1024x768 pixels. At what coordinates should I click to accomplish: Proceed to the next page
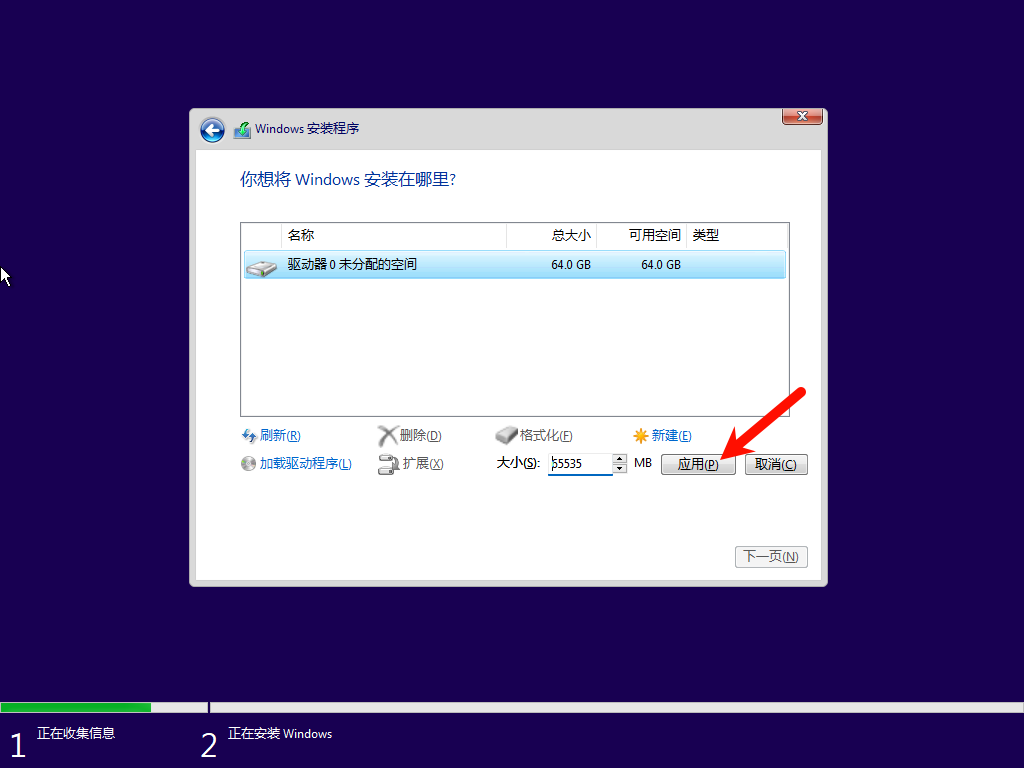tap(771, 557)
